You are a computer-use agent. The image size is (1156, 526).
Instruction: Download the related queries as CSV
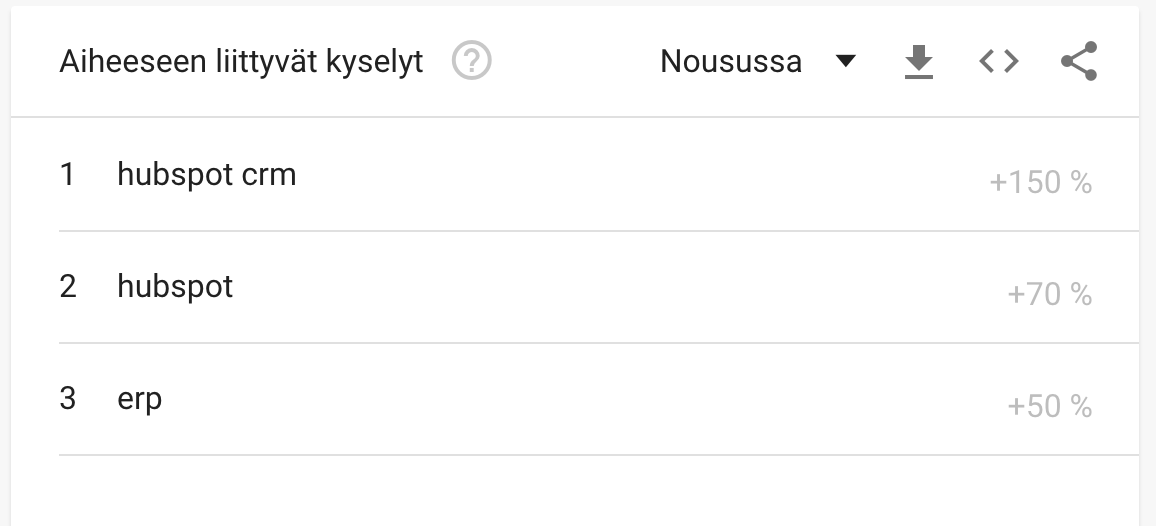coord(919,61)
